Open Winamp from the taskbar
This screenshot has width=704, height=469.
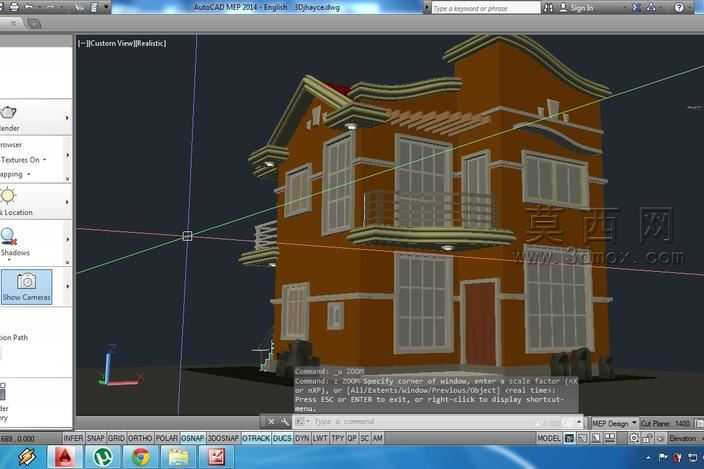(x=26, y=457)
